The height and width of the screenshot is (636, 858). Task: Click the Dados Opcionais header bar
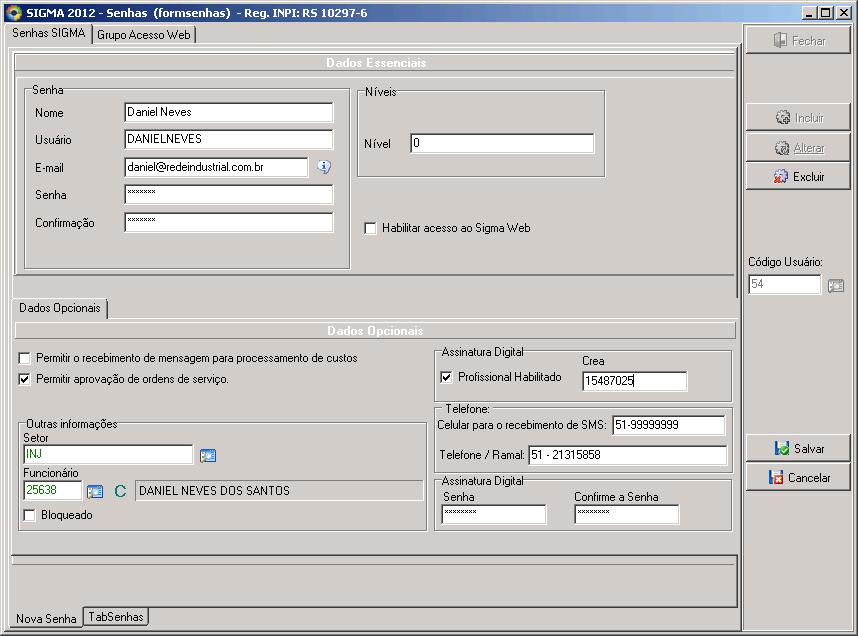tap(375, 331)
